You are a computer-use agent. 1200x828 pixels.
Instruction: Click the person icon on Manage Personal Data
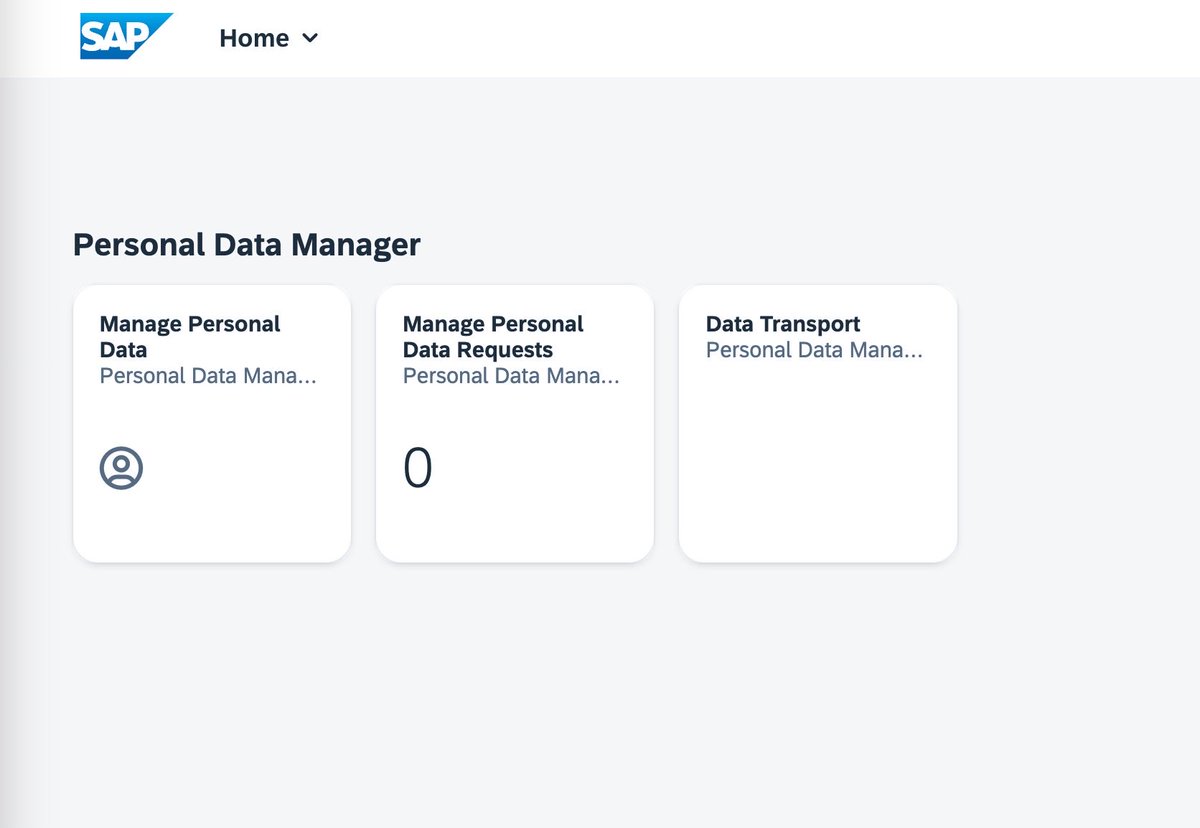tap(121, 467)
